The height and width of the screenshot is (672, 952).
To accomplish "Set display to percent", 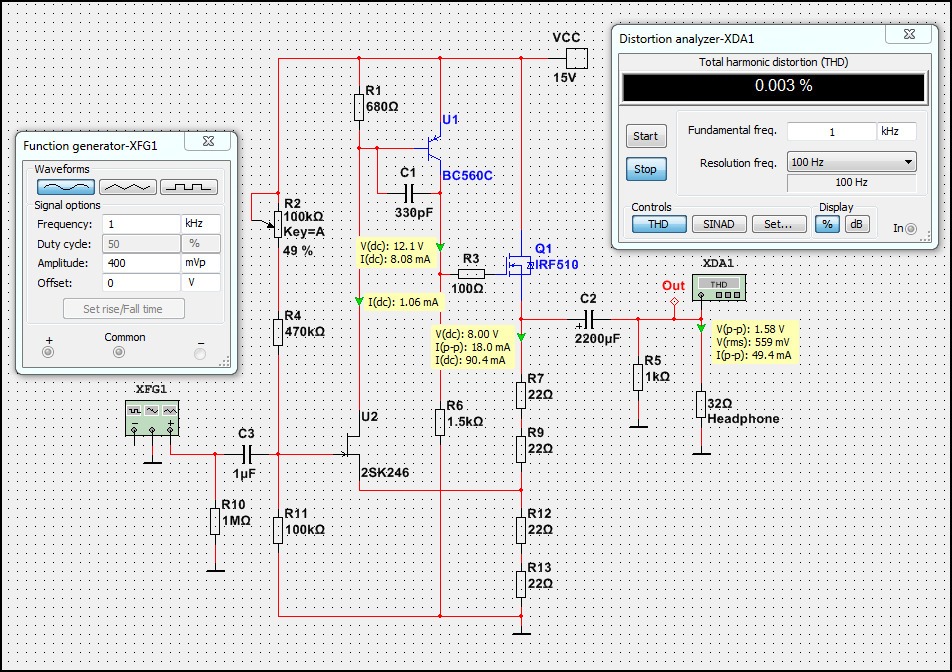I will coord(828,224).
